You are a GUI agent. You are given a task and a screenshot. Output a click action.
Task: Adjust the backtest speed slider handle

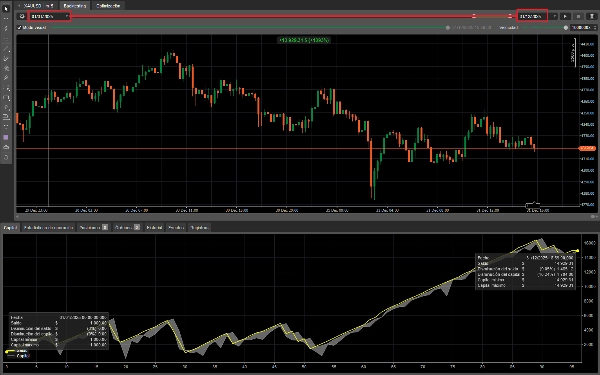[x=566, y=28]
